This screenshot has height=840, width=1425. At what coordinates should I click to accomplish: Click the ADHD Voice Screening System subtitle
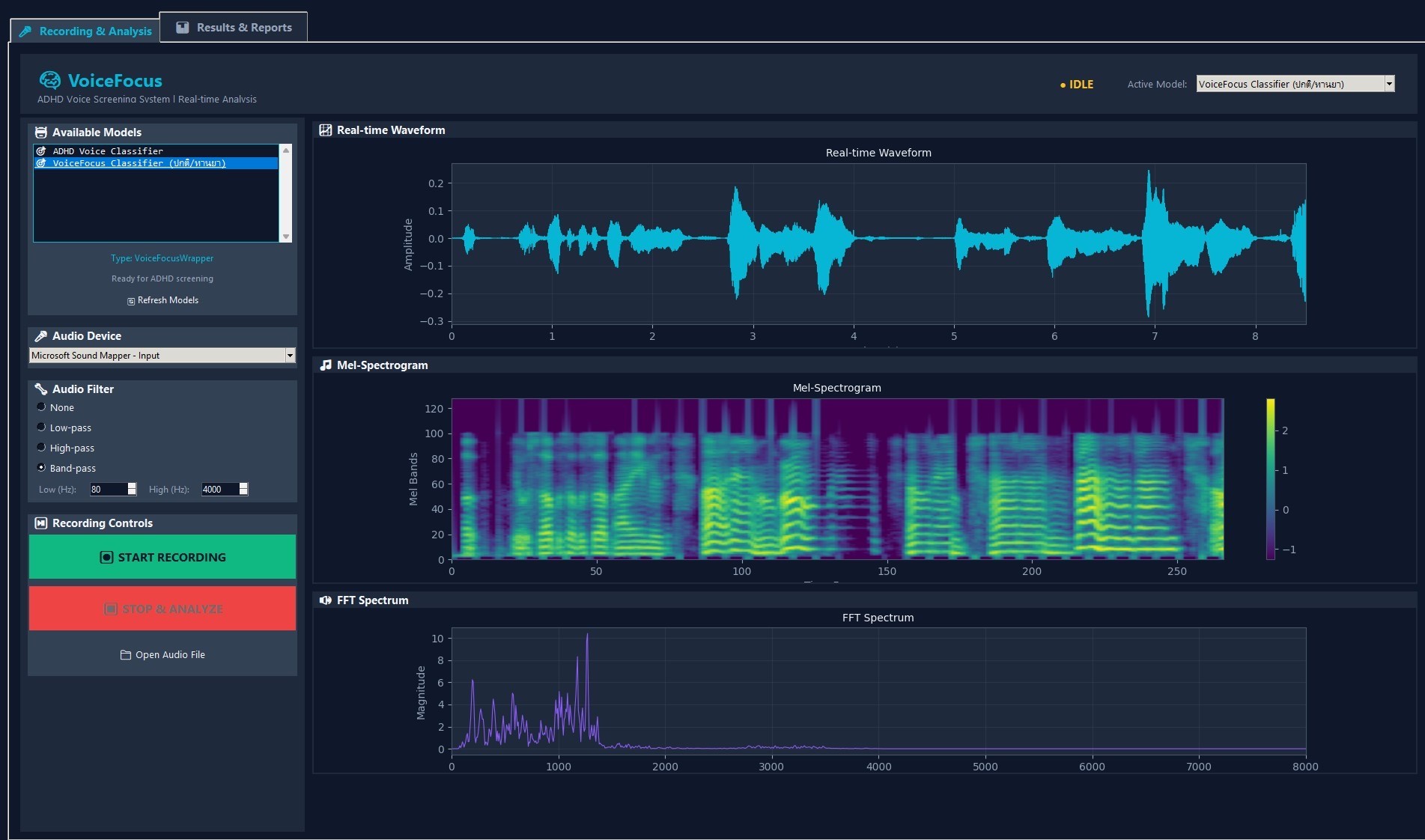(147, 100)
